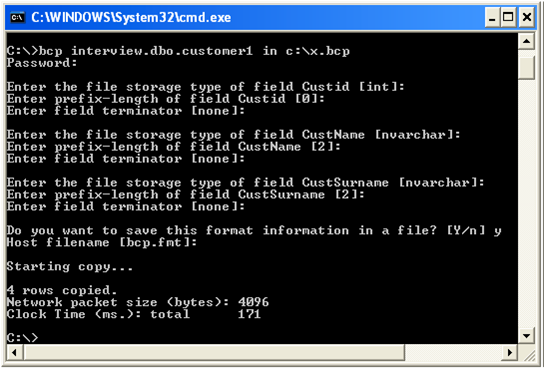The width and height of the screenshot is (544, 378).
Task: Click the horizontal scrollbar left arrow
Action: (14, 353)
